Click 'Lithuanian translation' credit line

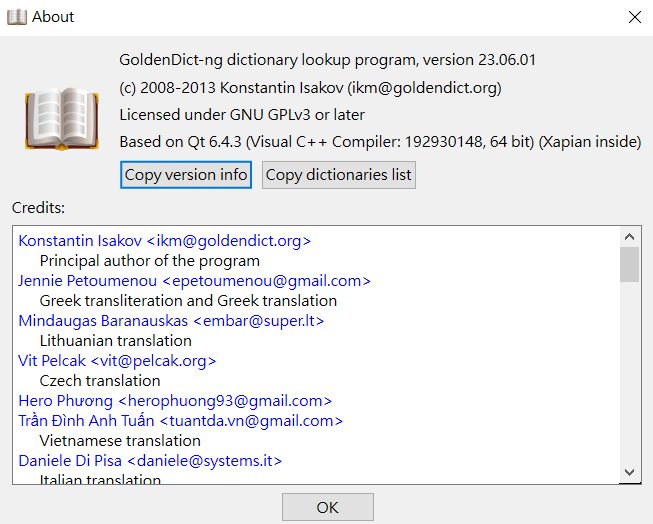(x=115, y=341)
